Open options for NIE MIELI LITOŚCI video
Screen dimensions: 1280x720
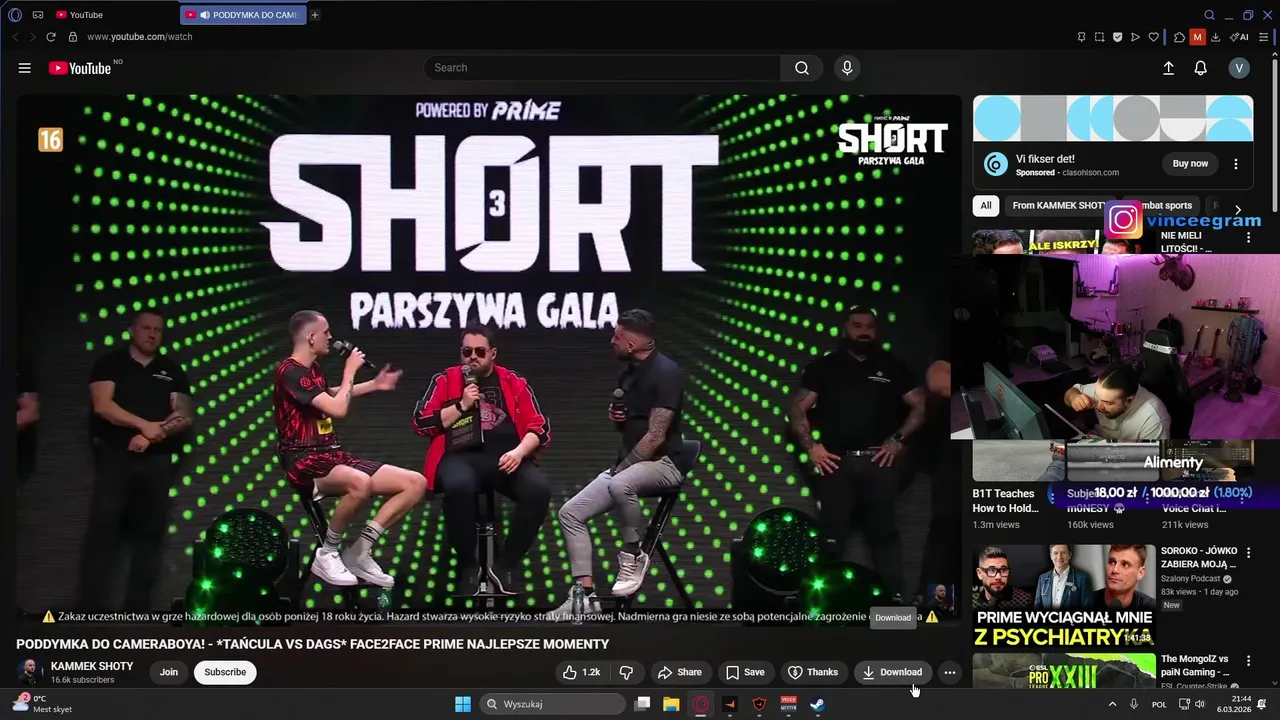click(1248, 238)
